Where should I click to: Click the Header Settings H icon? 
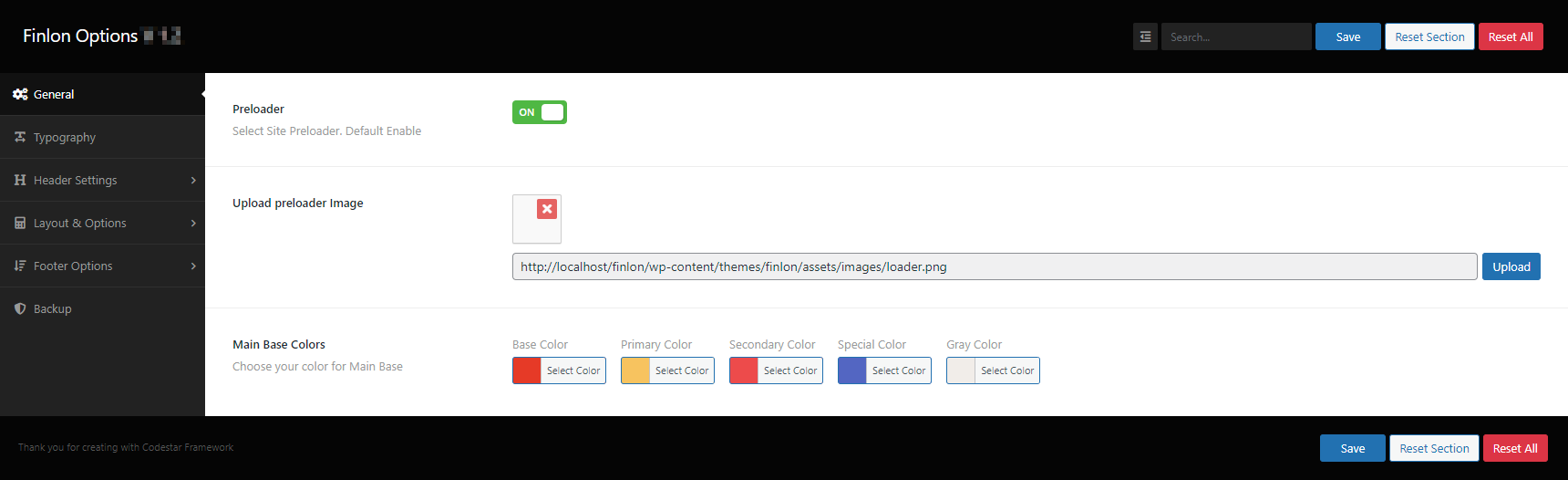20,180
